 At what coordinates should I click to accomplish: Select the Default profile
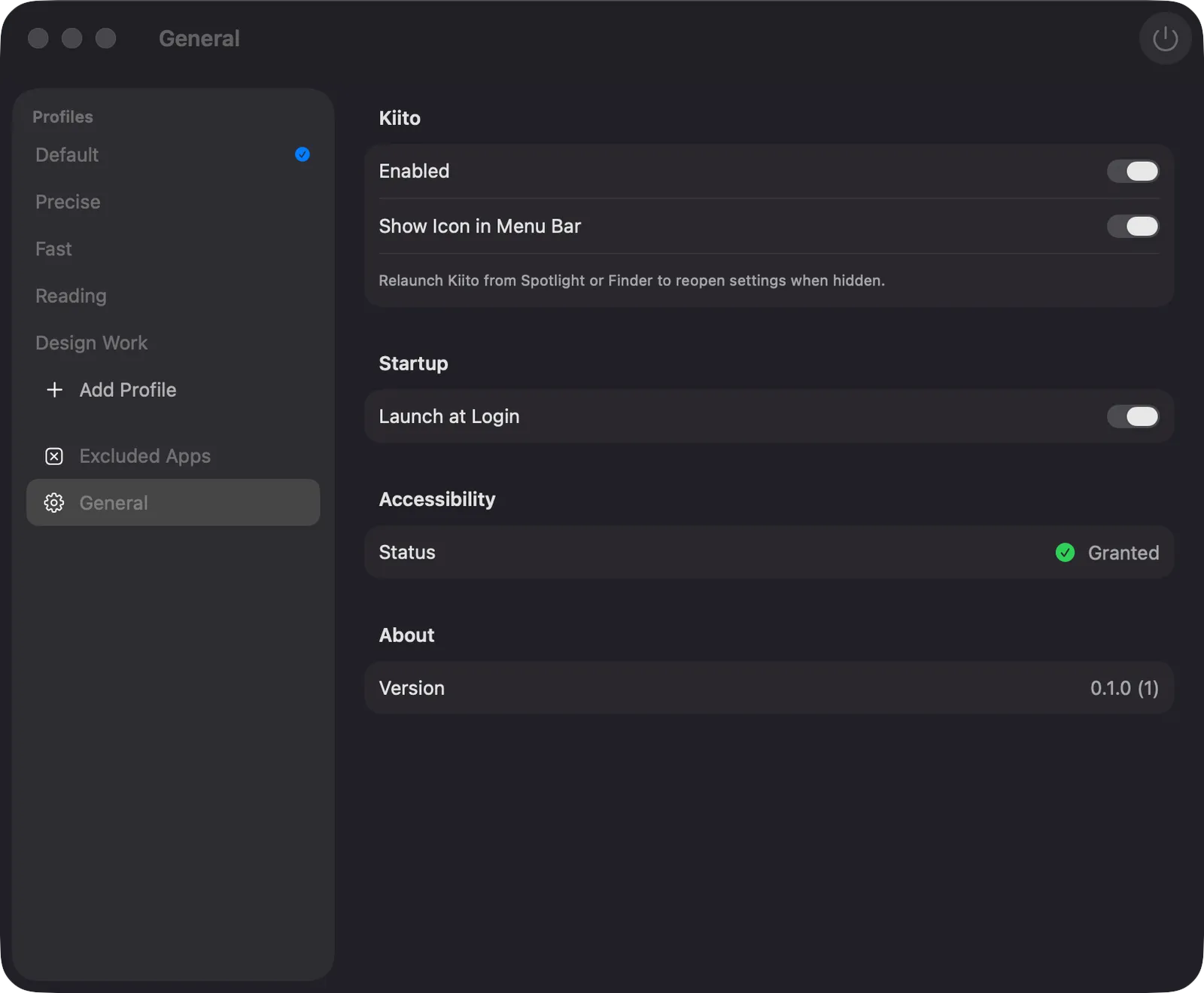[x=173, y=155]
